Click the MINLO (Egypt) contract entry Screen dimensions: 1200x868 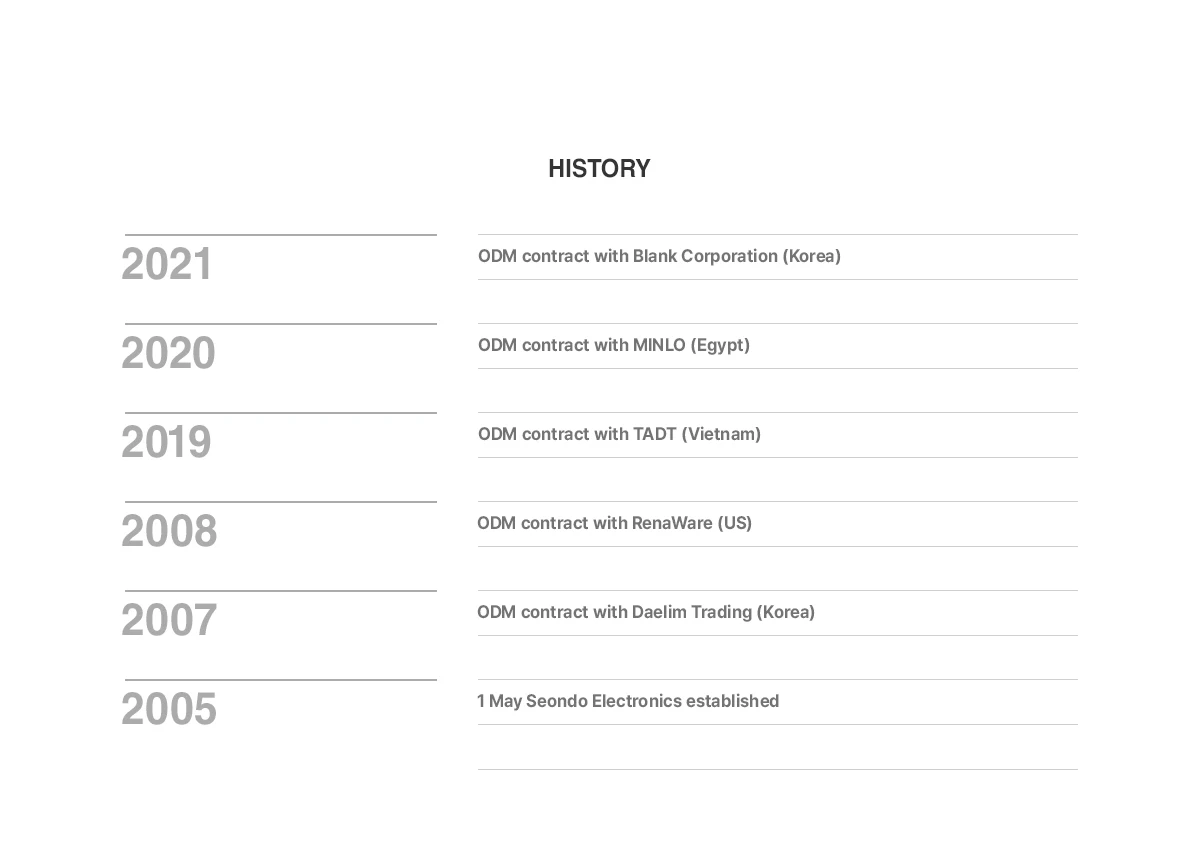tap(614, 345)
